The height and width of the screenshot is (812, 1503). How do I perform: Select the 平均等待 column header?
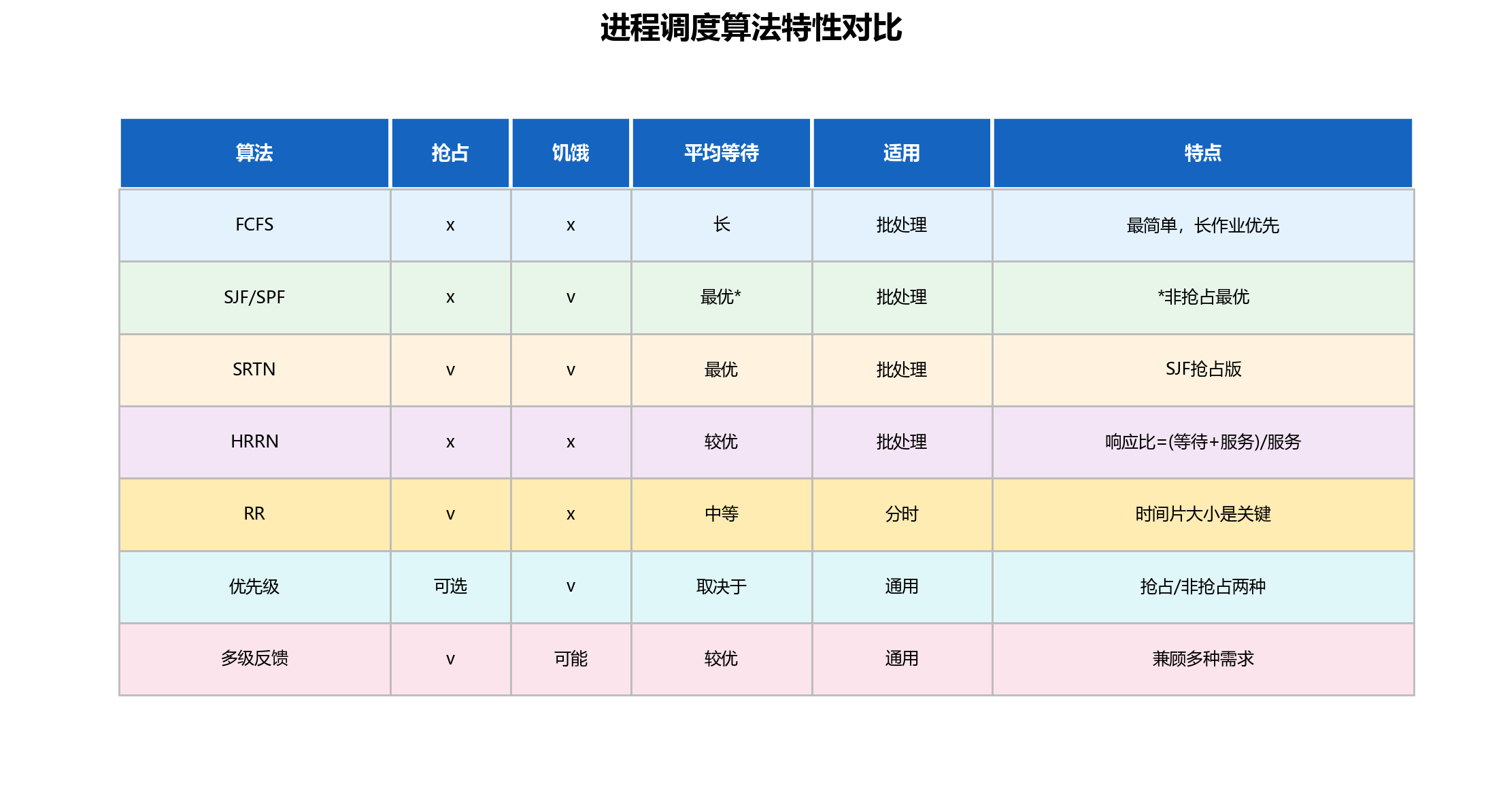722,153
